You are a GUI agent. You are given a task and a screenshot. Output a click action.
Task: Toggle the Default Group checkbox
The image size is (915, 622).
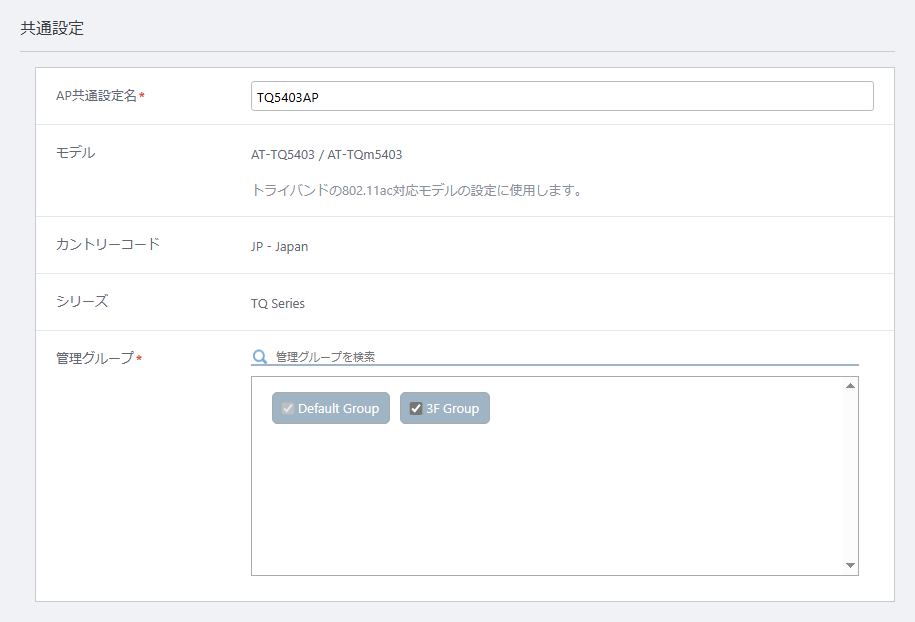click(288, 408)
